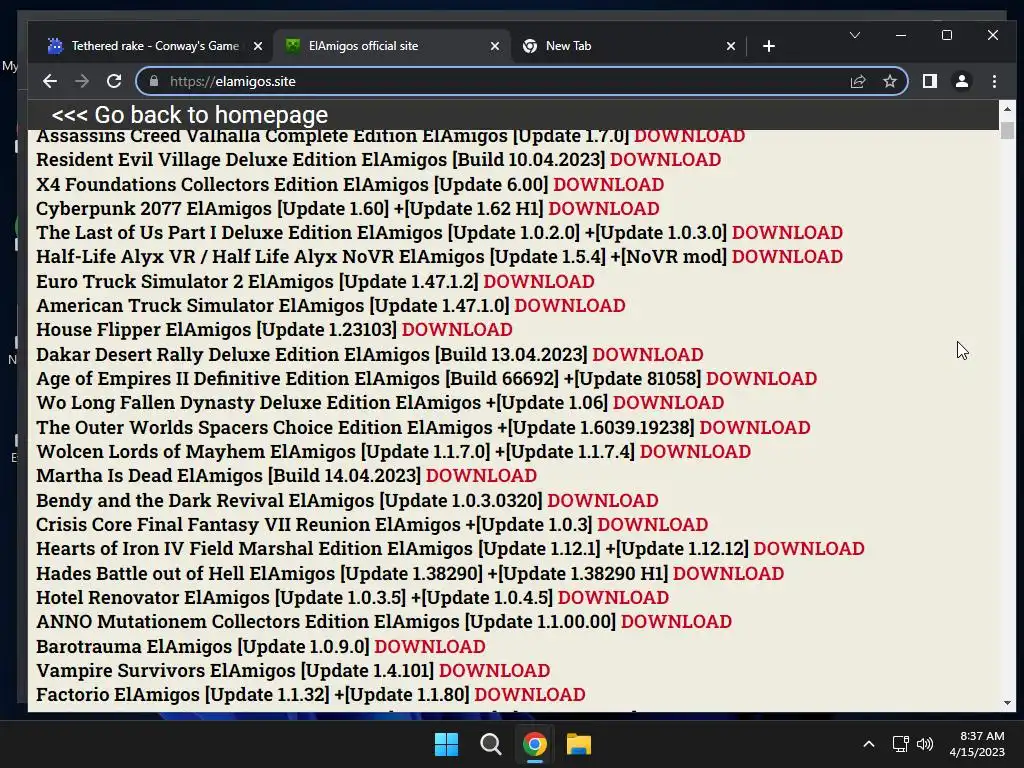Download Resident Evil Village Deluxe Edition
This screenshot has height=768, width=1024.
pos(665,159)
